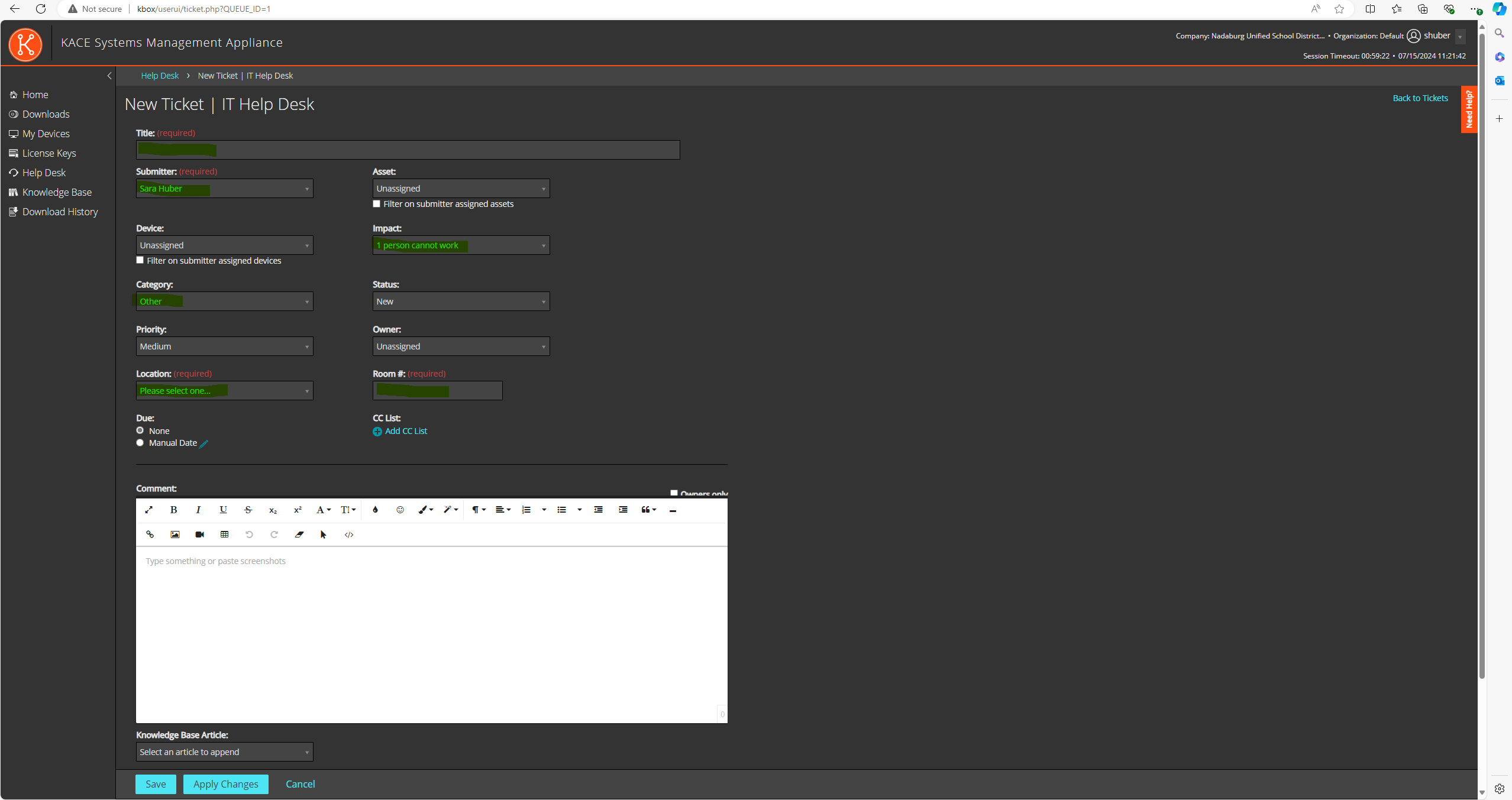
Task: Select the Insert Link icon
Action: (150, 534)
